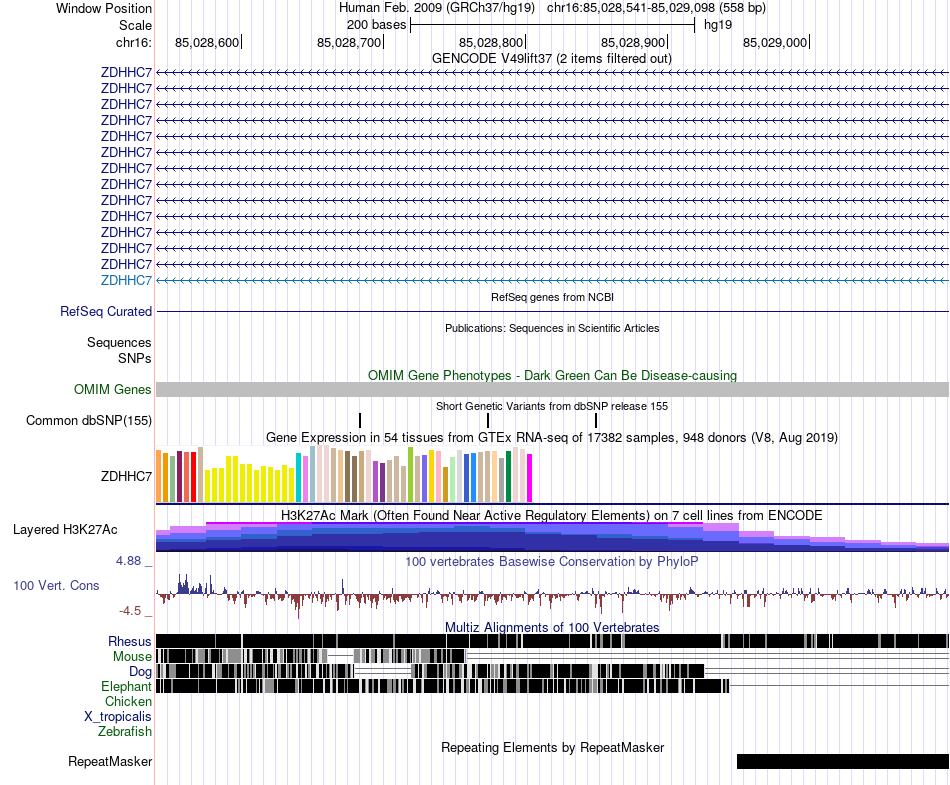Click the Elephant species label
Screen dimensions: 950x785
(x=126, y=687)
